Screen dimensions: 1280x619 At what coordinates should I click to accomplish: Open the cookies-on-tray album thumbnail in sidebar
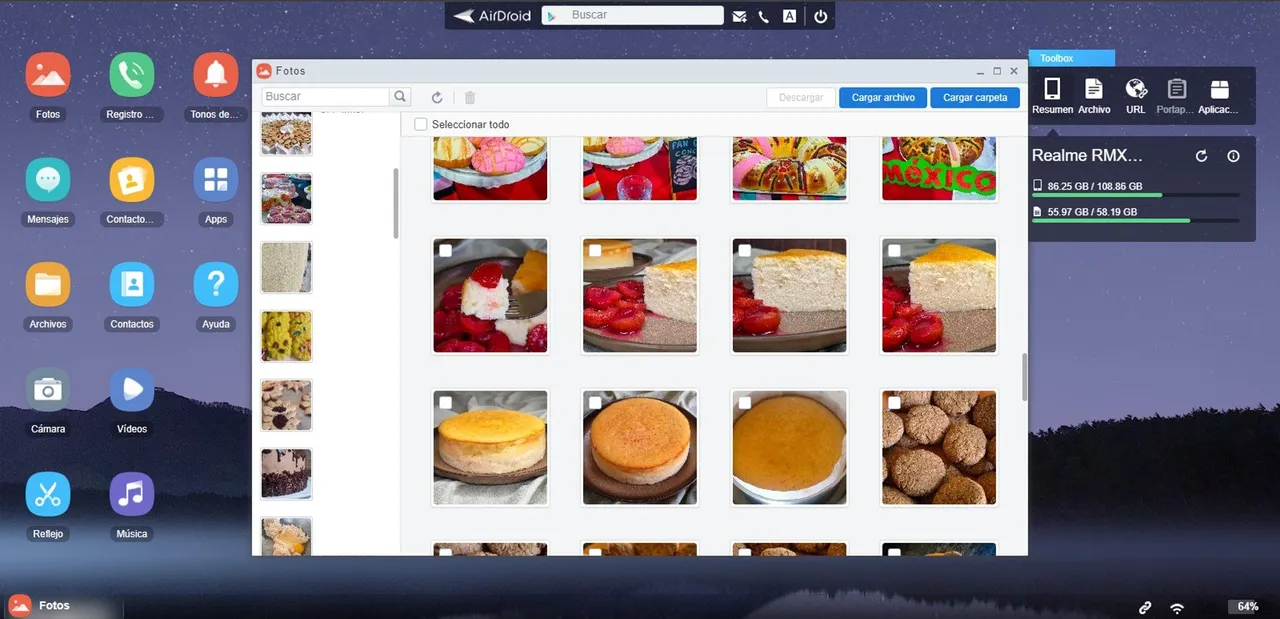[x=286, y=404]
